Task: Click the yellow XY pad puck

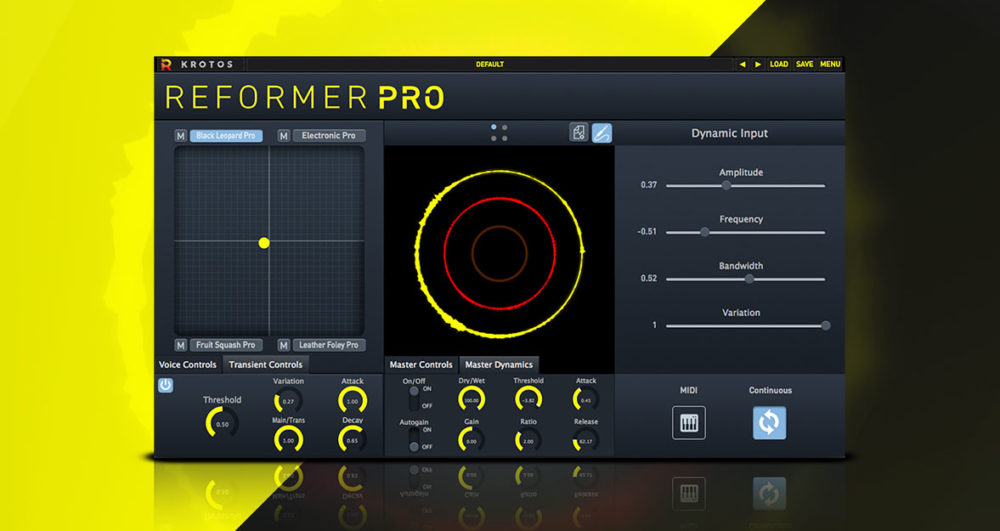Action: pos(264,243)
